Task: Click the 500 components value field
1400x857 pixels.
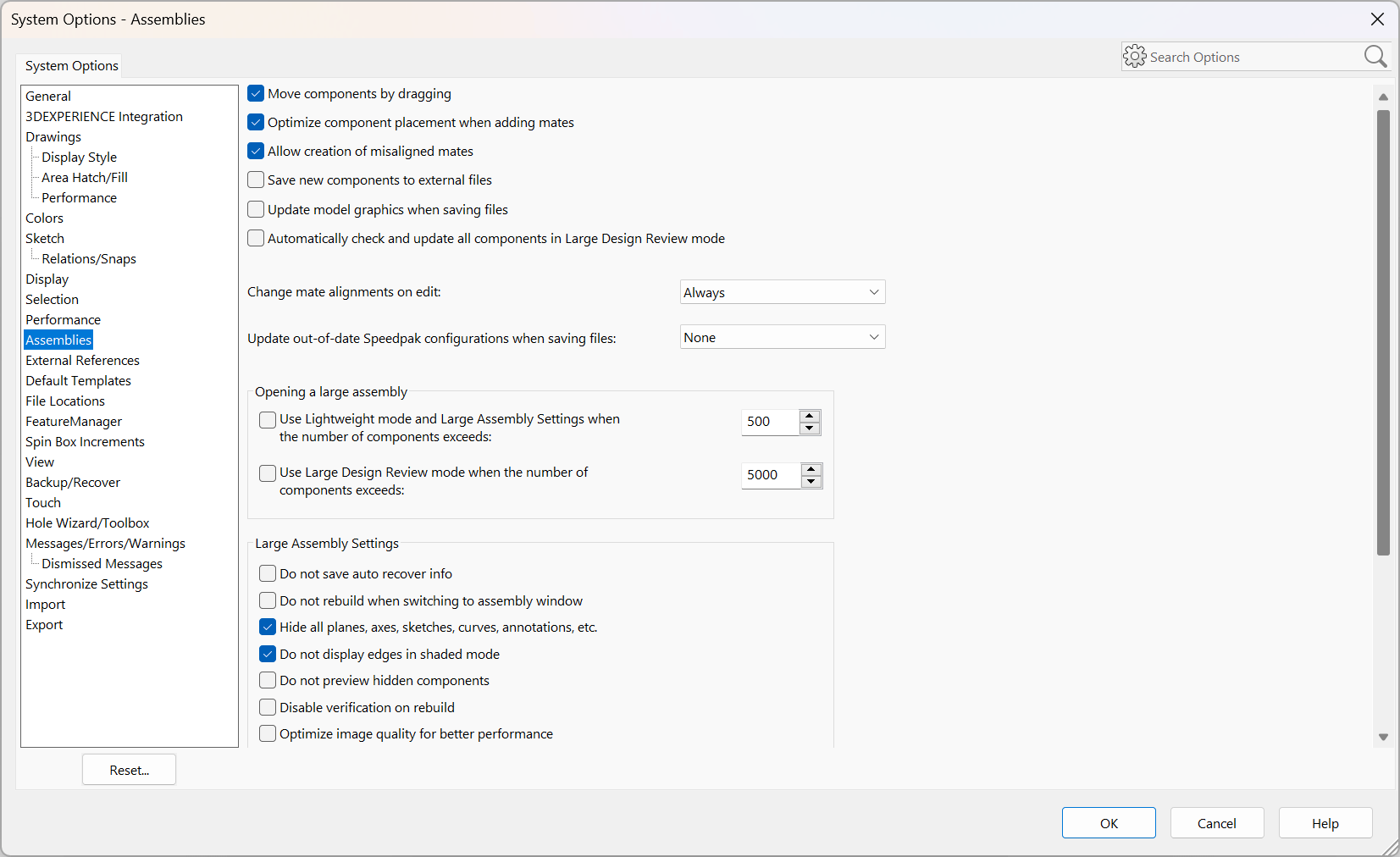Action: tap(770, 422)
